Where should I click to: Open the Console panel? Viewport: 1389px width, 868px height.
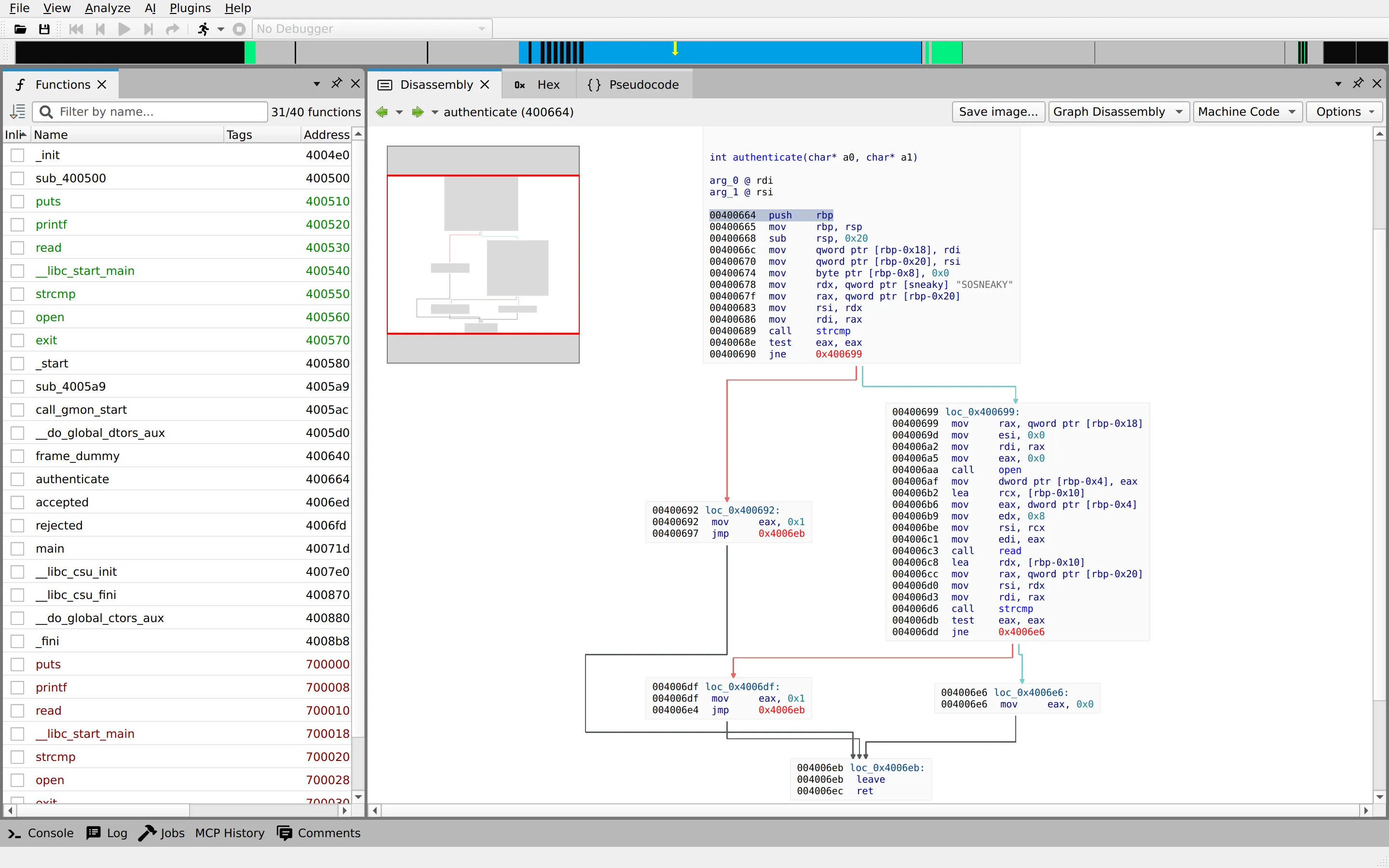[41, 833]
